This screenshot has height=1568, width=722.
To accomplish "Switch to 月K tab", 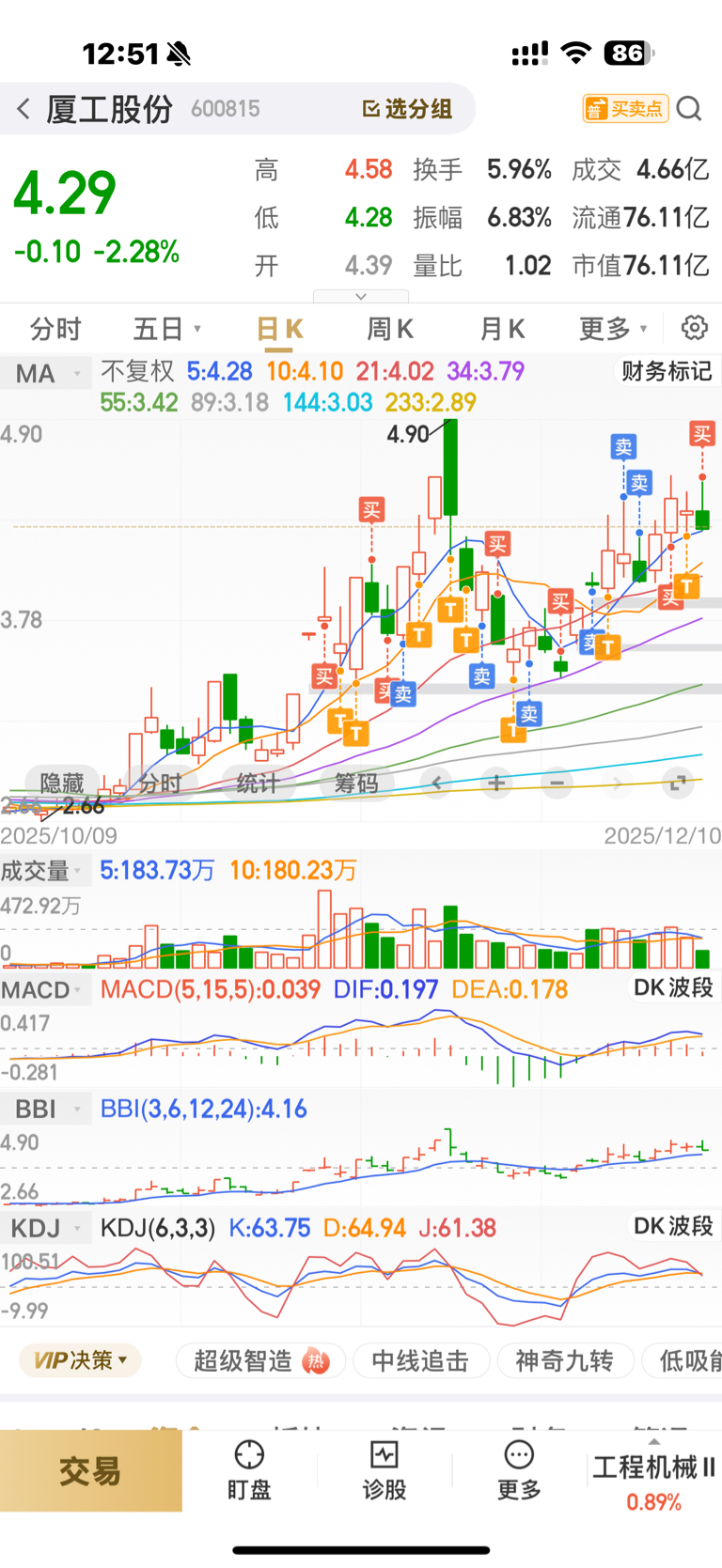I will [502, 329].
